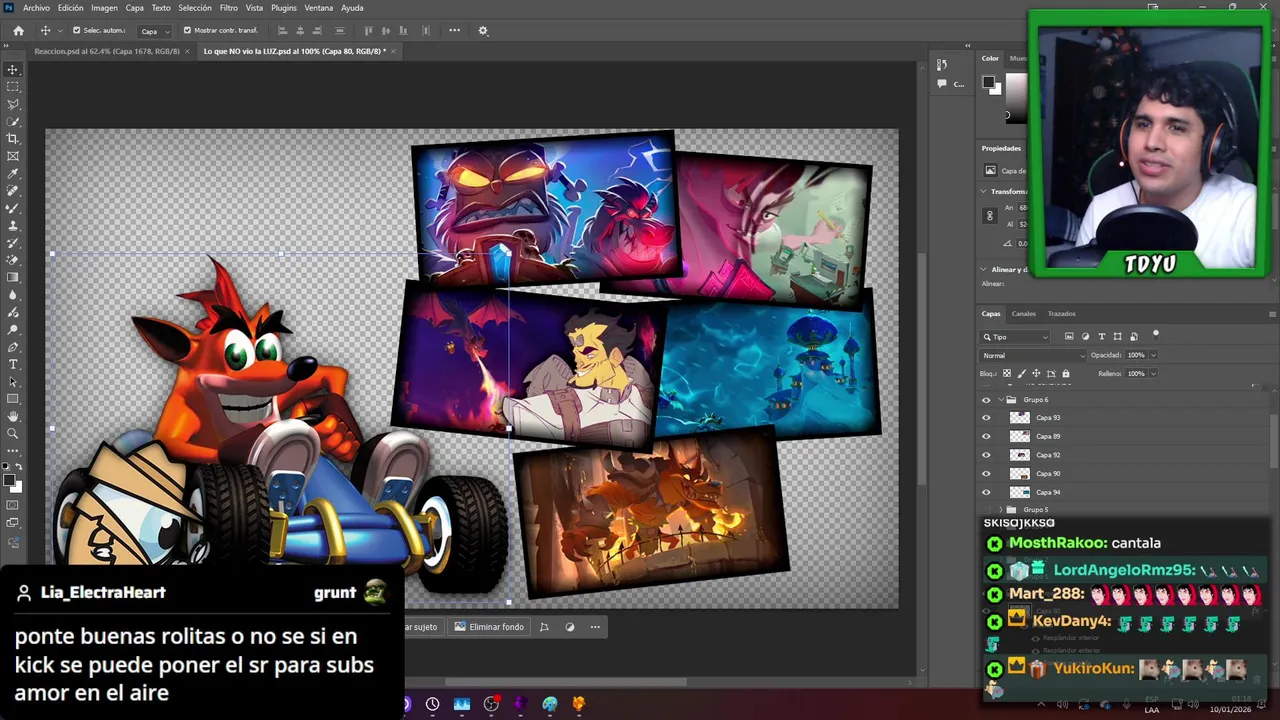The image size is (1280, 720).
Task: Open the Relleno value dropdown arrow
Action: click(1153, 374)
